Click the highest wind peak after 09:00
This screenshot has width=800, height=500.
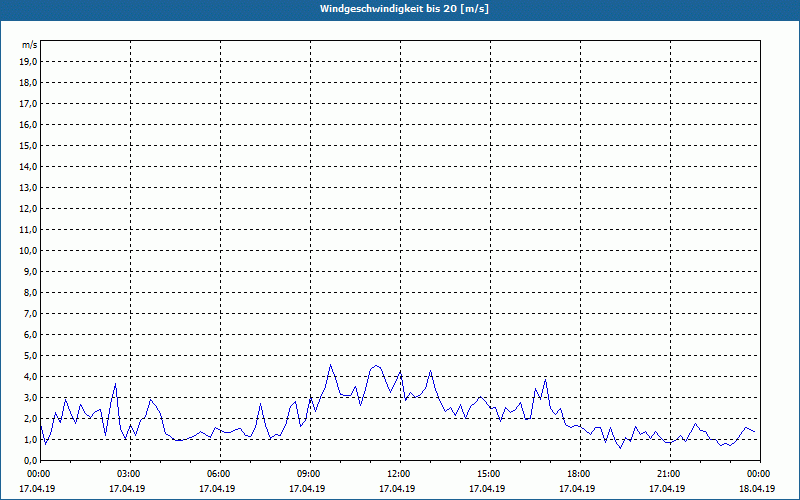click(x=331, y=364)
